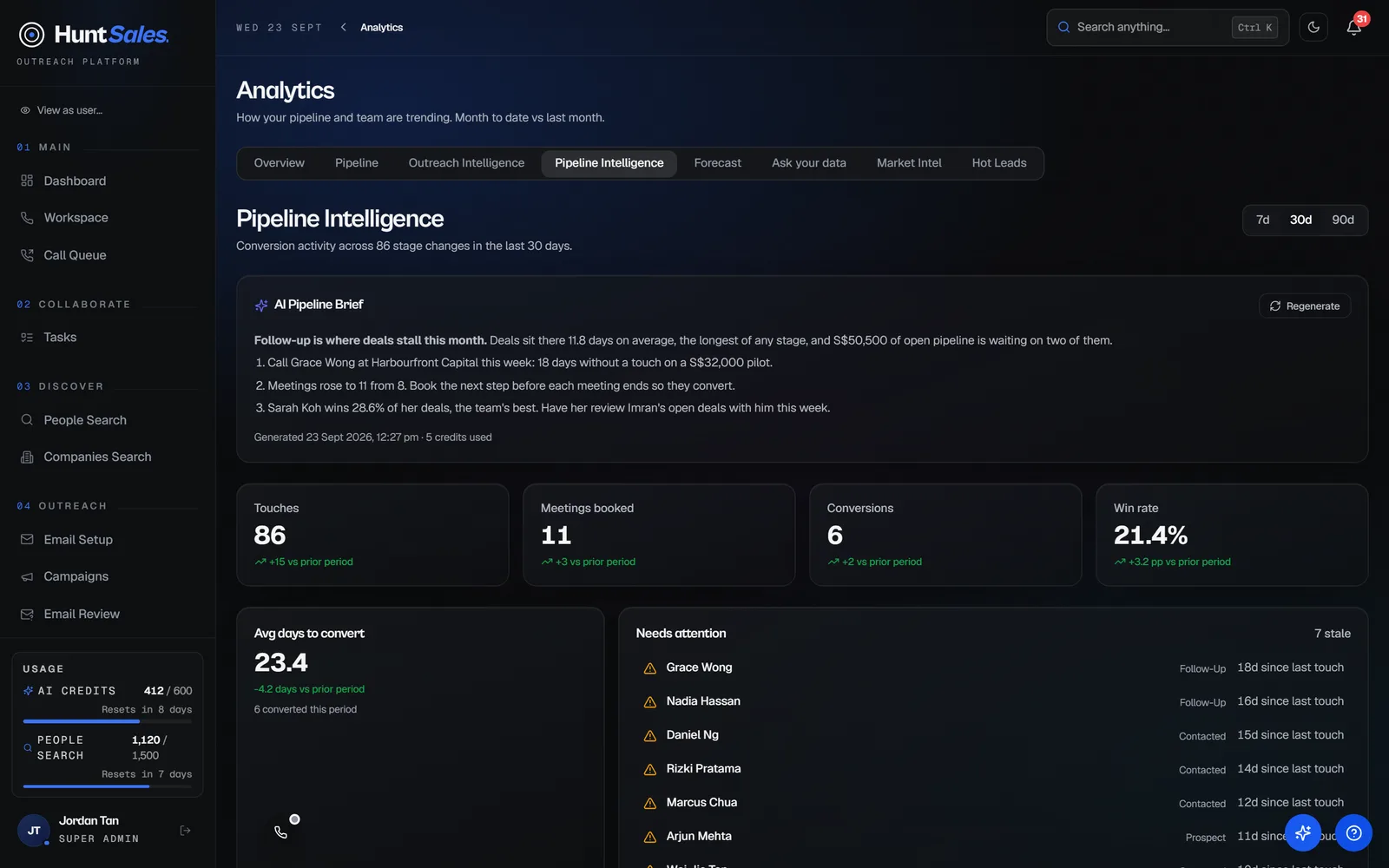The image size is (1389, 868).
Task: Click the Meetings booked card
Action: [x=659, y=535]
